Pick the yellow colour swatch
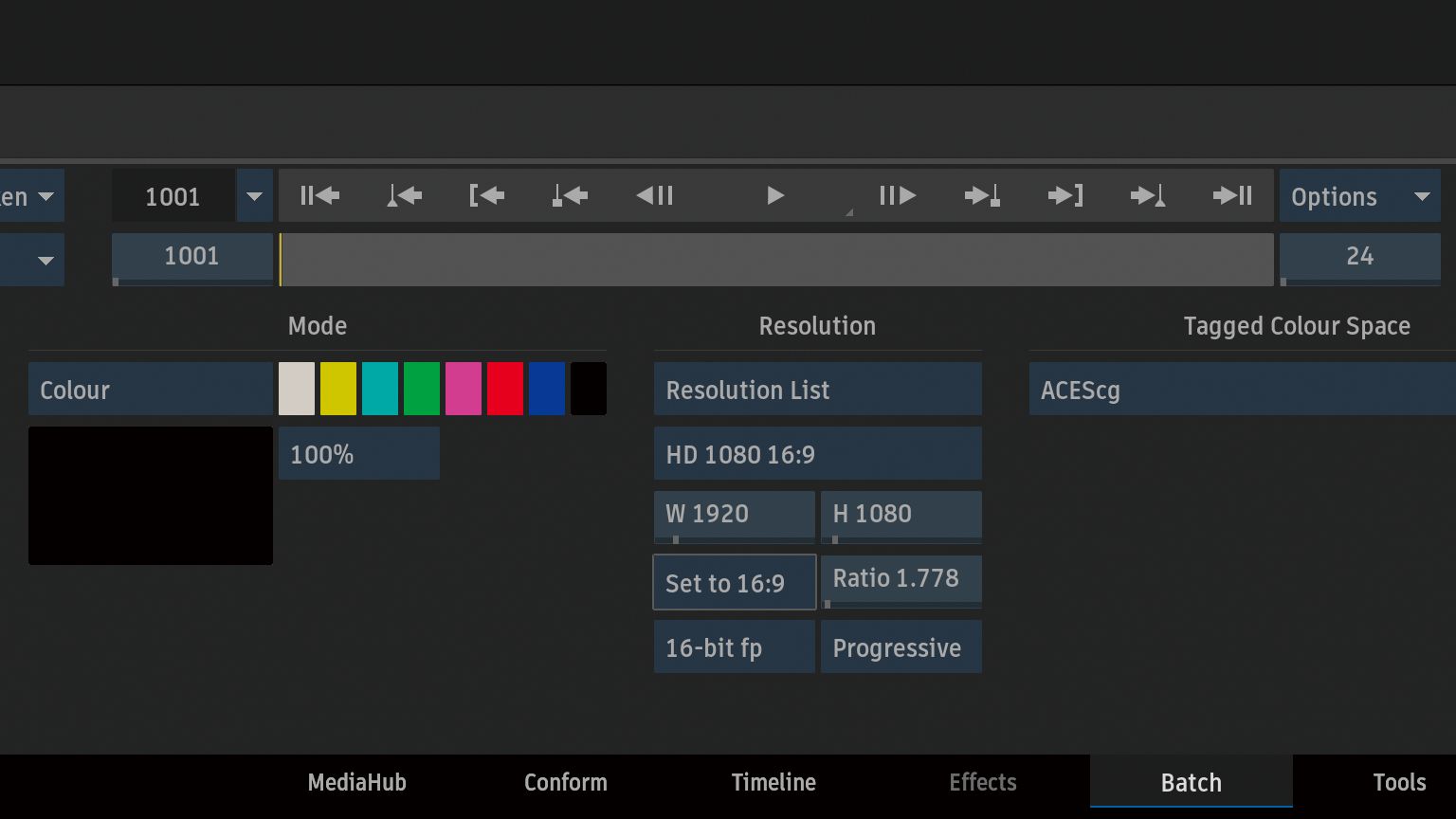1456x819 pixels. pyautogui.click(x=338, y=389)
